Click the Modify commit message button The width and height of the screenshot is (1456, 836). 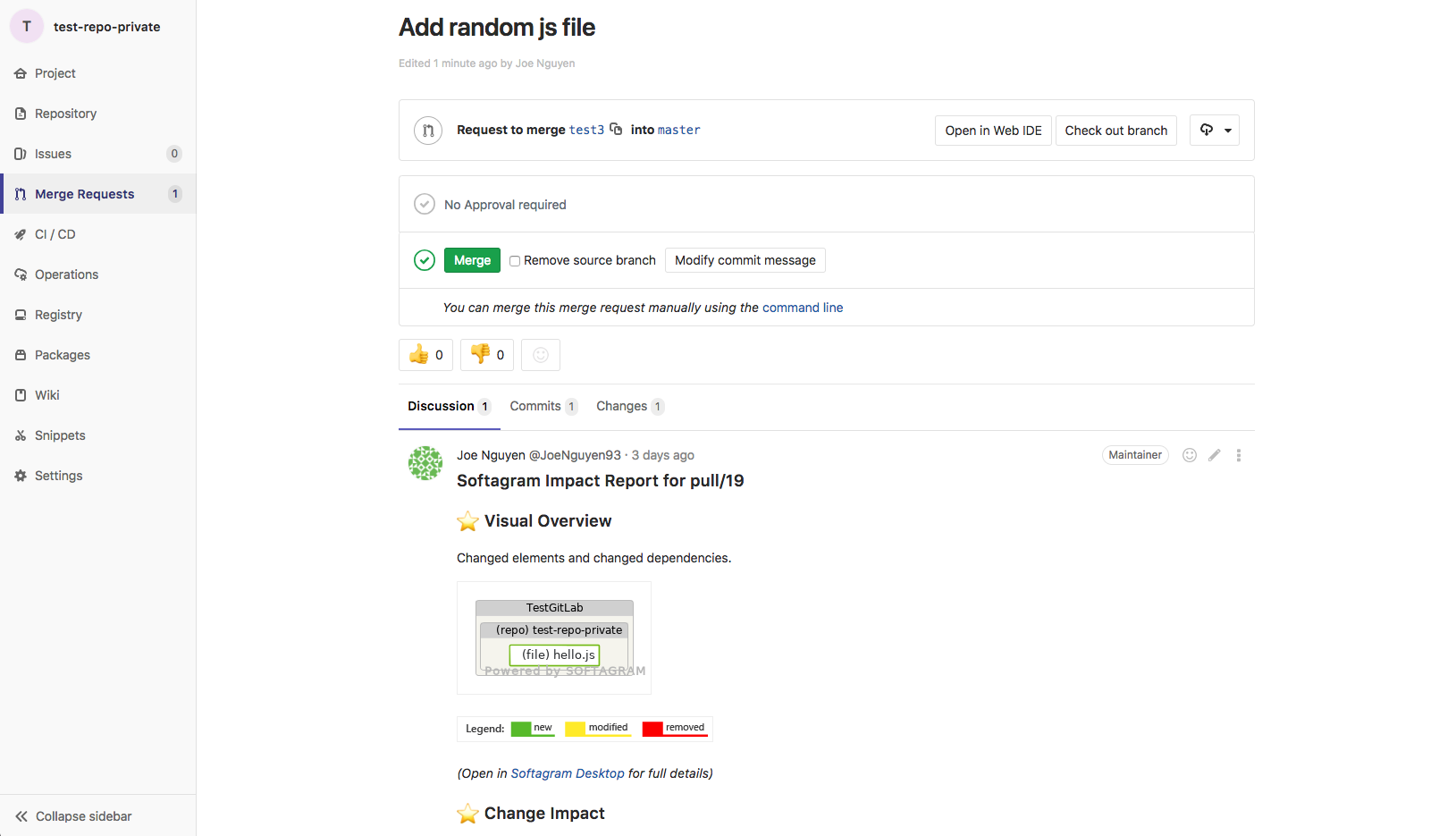[x=745, y=260]
